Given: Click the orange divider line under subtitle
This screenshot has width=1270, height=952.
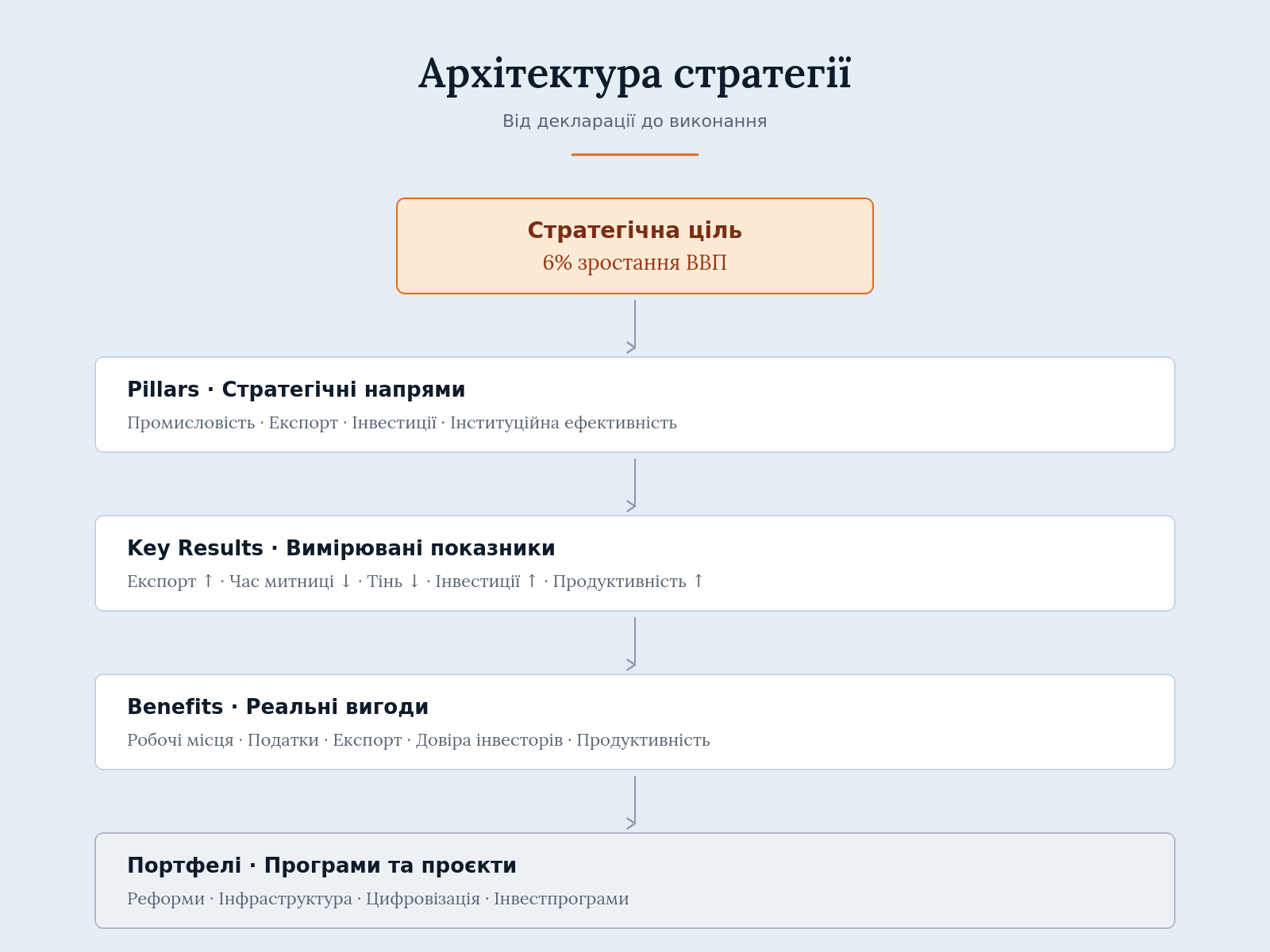Looking at the screenshot, I should click(635, 155).
